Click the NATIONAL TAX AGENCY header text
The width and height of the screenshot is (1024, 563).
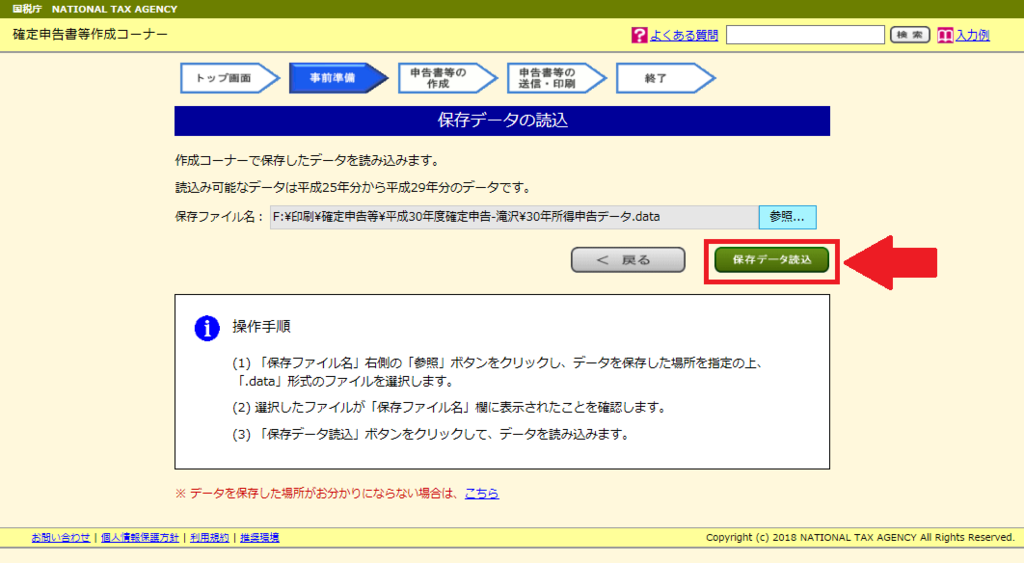point(114,9)
